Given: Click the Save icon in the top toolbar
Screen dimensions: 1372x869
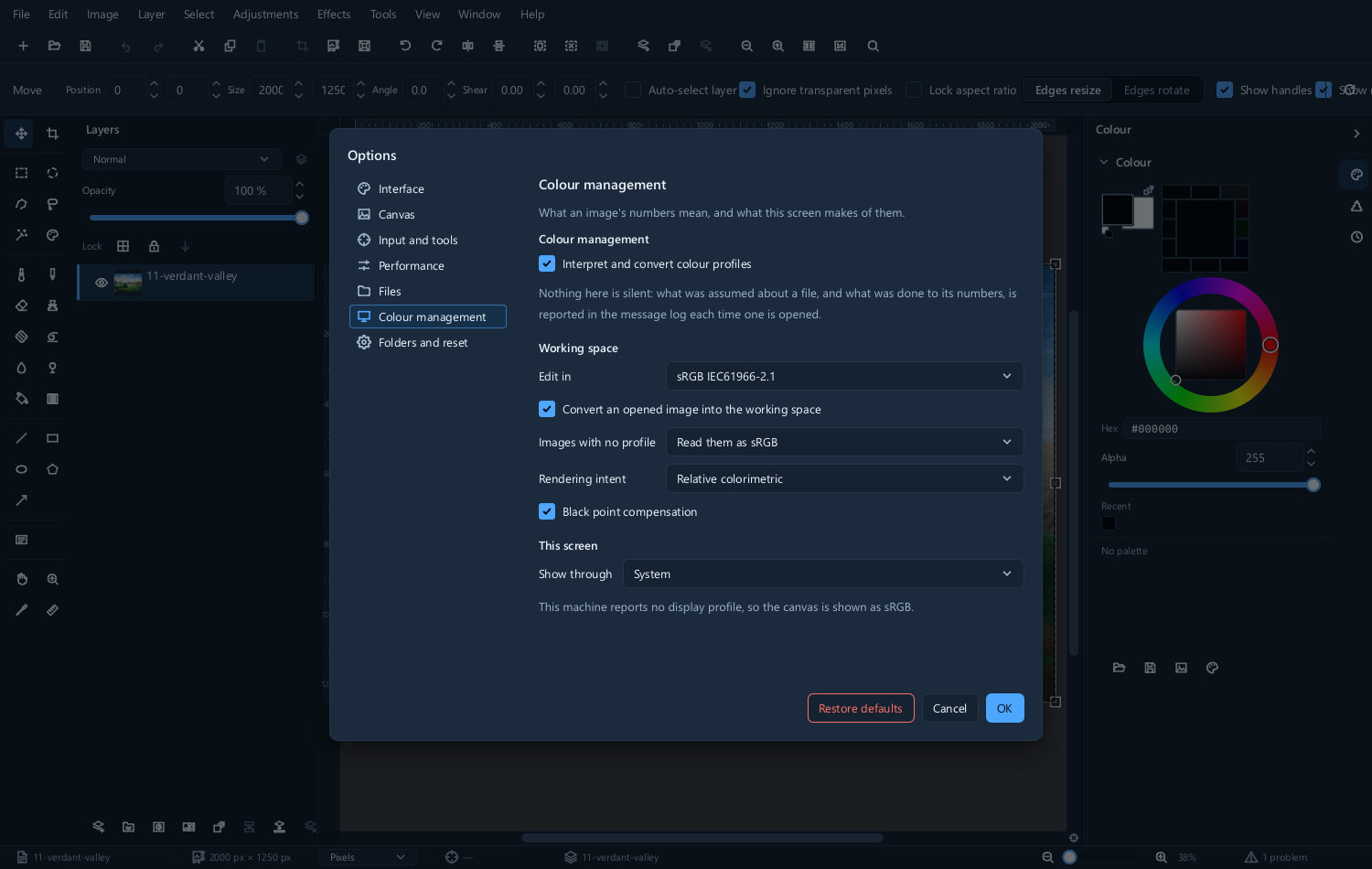Looking at the screenshot, I should coord(85,46).
